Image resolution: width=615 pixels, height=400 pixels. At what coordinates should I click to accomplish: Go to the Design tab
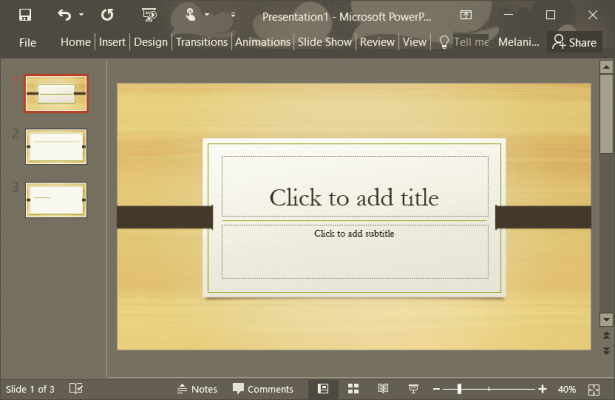pos(151,42)
